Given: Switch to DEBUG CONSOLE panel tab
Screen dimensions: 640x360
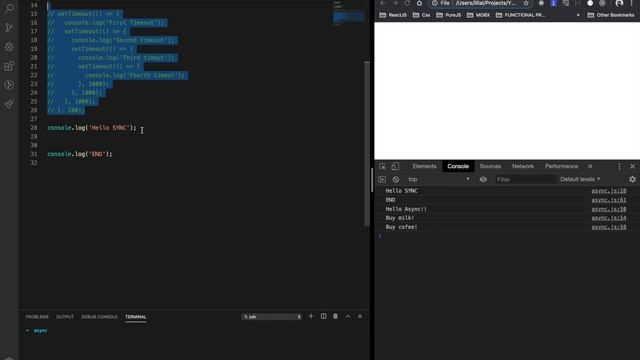Looking at the screenshot, I should (99, 317).
